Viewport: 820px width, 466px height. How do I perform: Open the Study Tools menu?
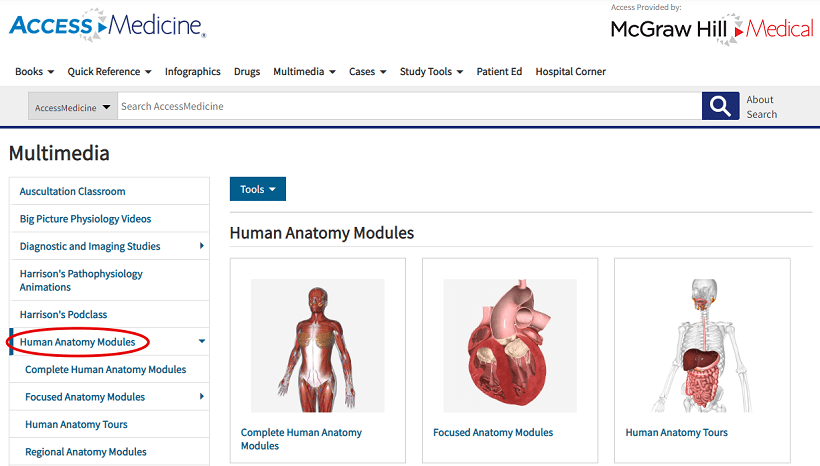coord(431,72)
